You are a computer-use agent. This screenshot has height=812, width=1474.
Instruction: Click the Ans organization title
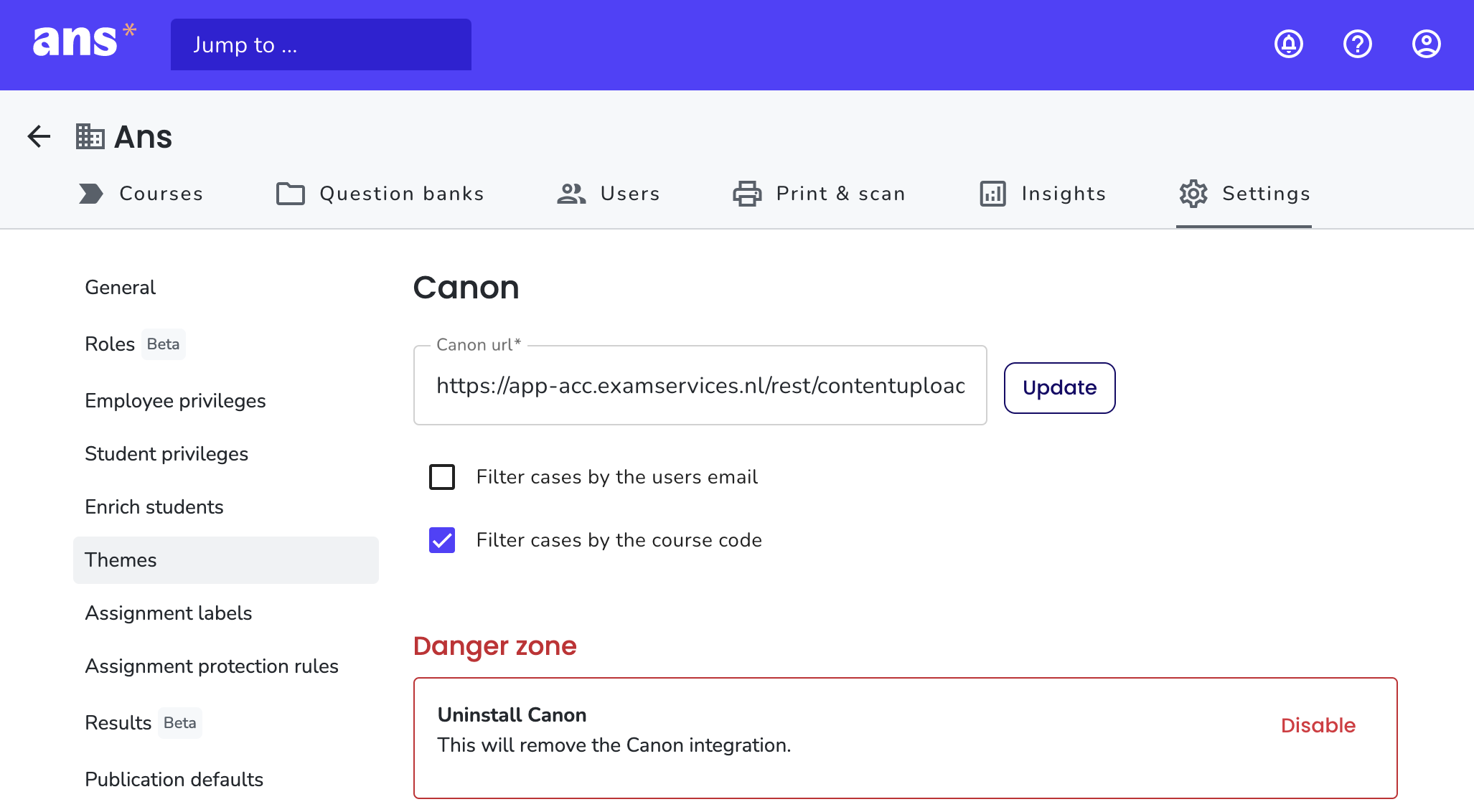144,136
